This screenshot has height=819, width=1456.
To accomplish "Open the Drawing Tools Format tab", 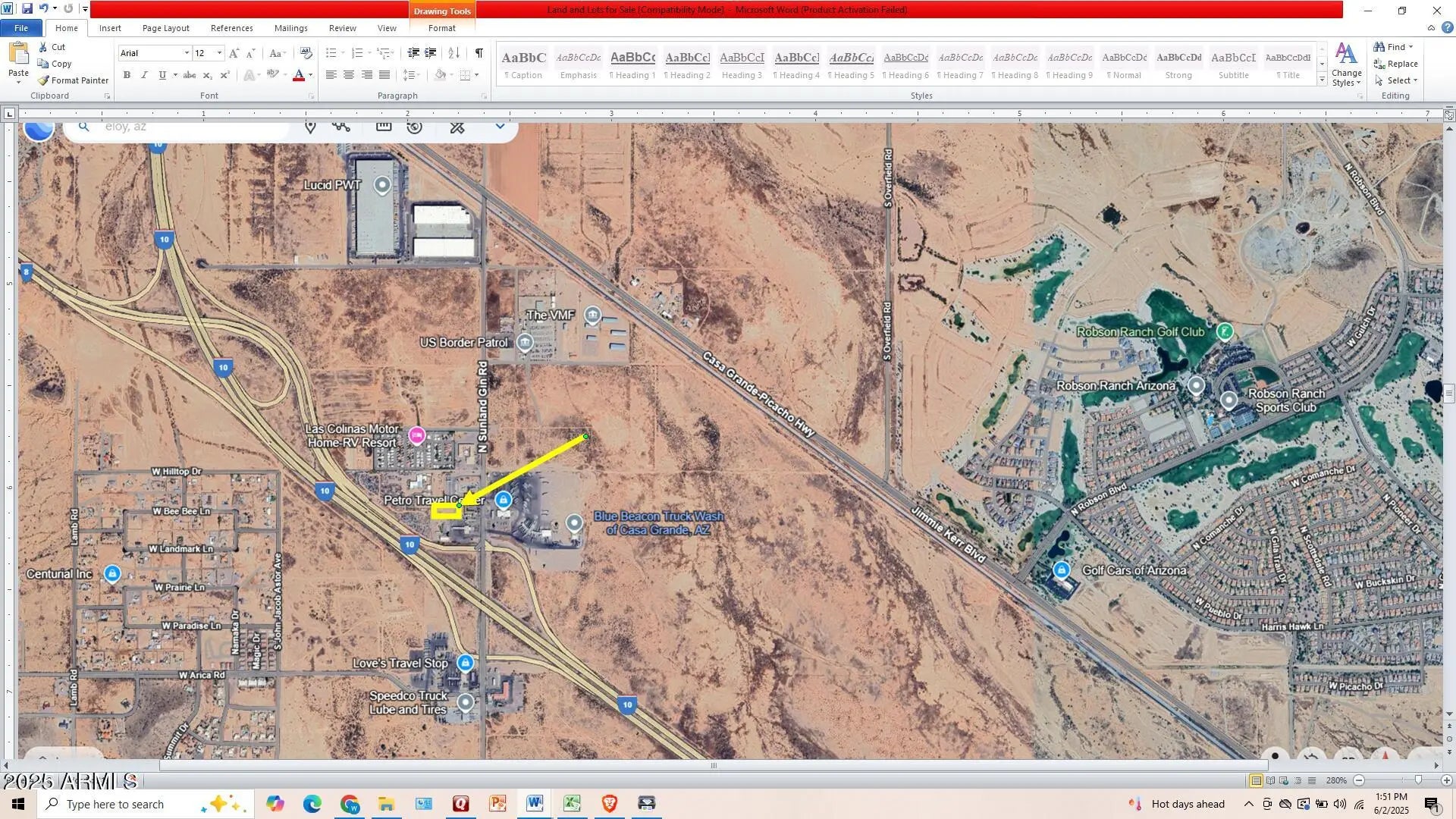I will click(441, 28).
